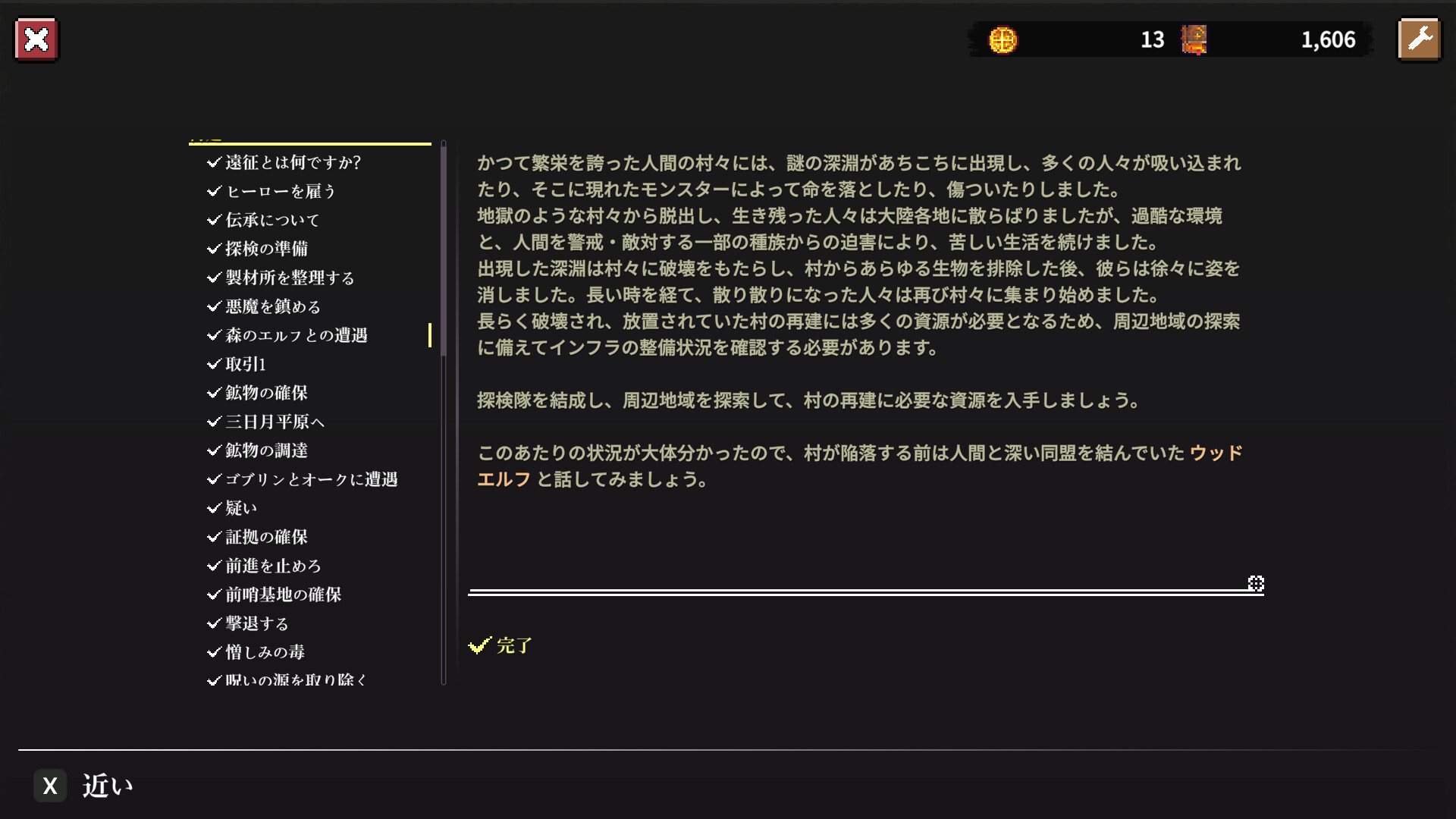The image size is (1456, 819).
Task: Click the checkmark beside 遠征とは何ですか?
Action: point(214,162)
